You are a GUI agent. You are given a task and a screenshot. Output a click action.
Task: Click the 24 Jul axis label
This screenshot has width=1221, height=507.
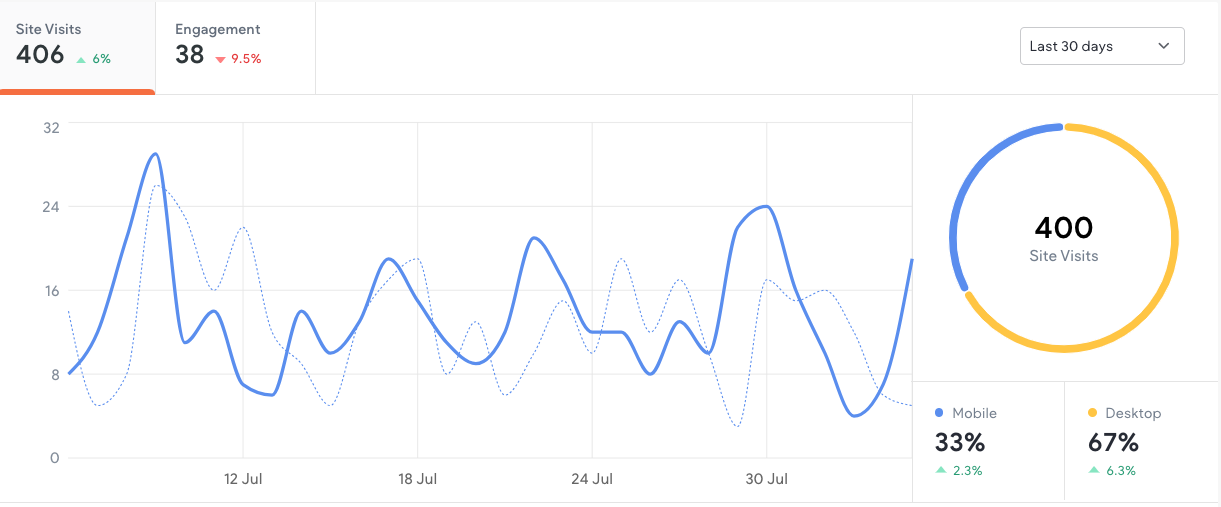592,479
